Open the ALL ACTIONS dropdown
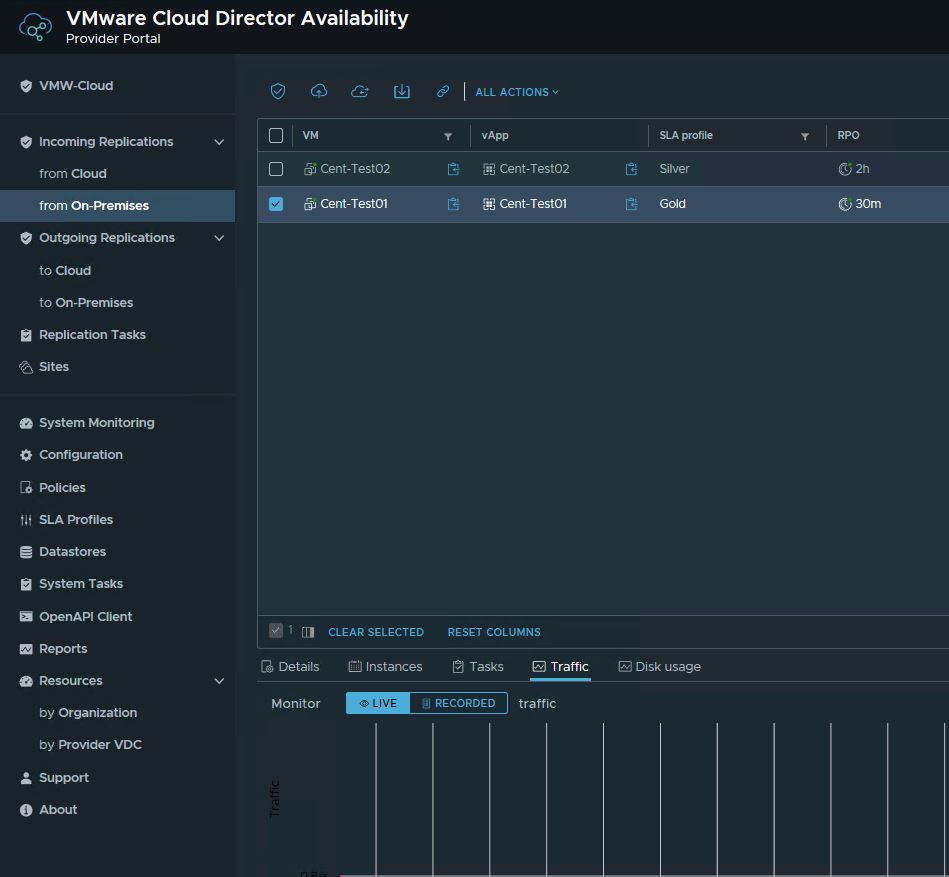The width and height of the screenshot is (949, 877). tap(516, 92)
